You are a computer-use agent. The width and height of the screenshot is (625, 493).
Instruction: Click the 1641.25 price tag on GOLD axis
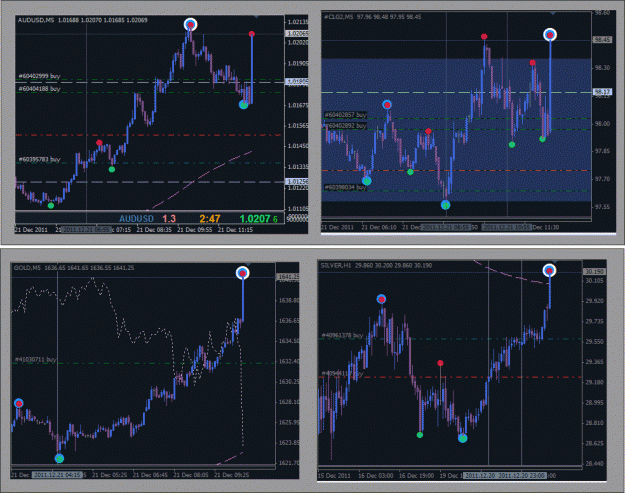[x=288, y=276]
